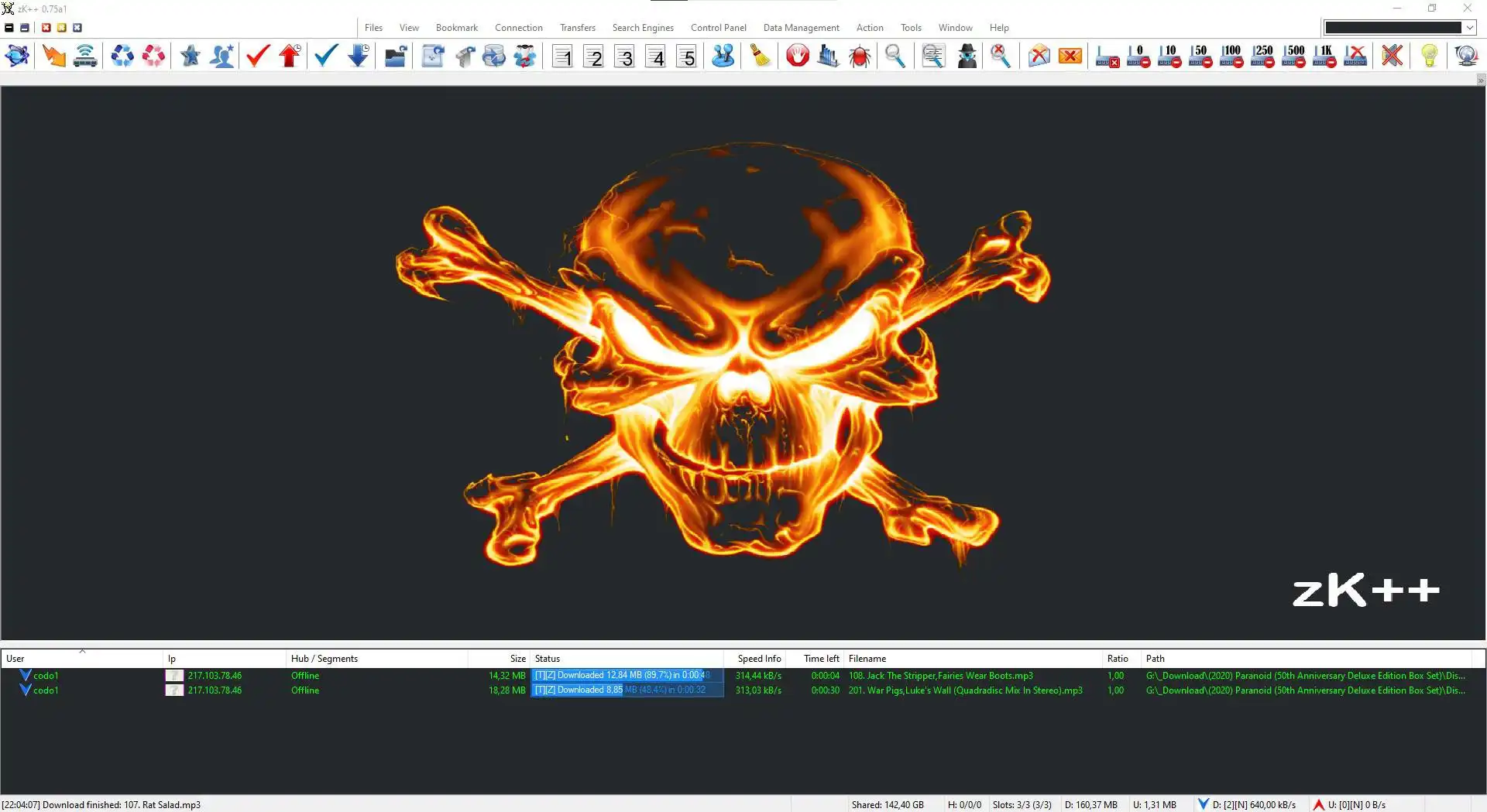Viewport: 1487px width, 812px height.
Task: Click the yellow light bulb icon
Action: tap(1429, 56)
